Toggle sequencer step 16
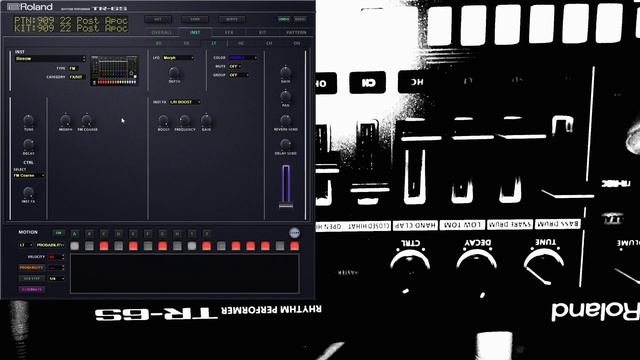The height and width of the screenshot is (360, 640). tap(295, 246)
